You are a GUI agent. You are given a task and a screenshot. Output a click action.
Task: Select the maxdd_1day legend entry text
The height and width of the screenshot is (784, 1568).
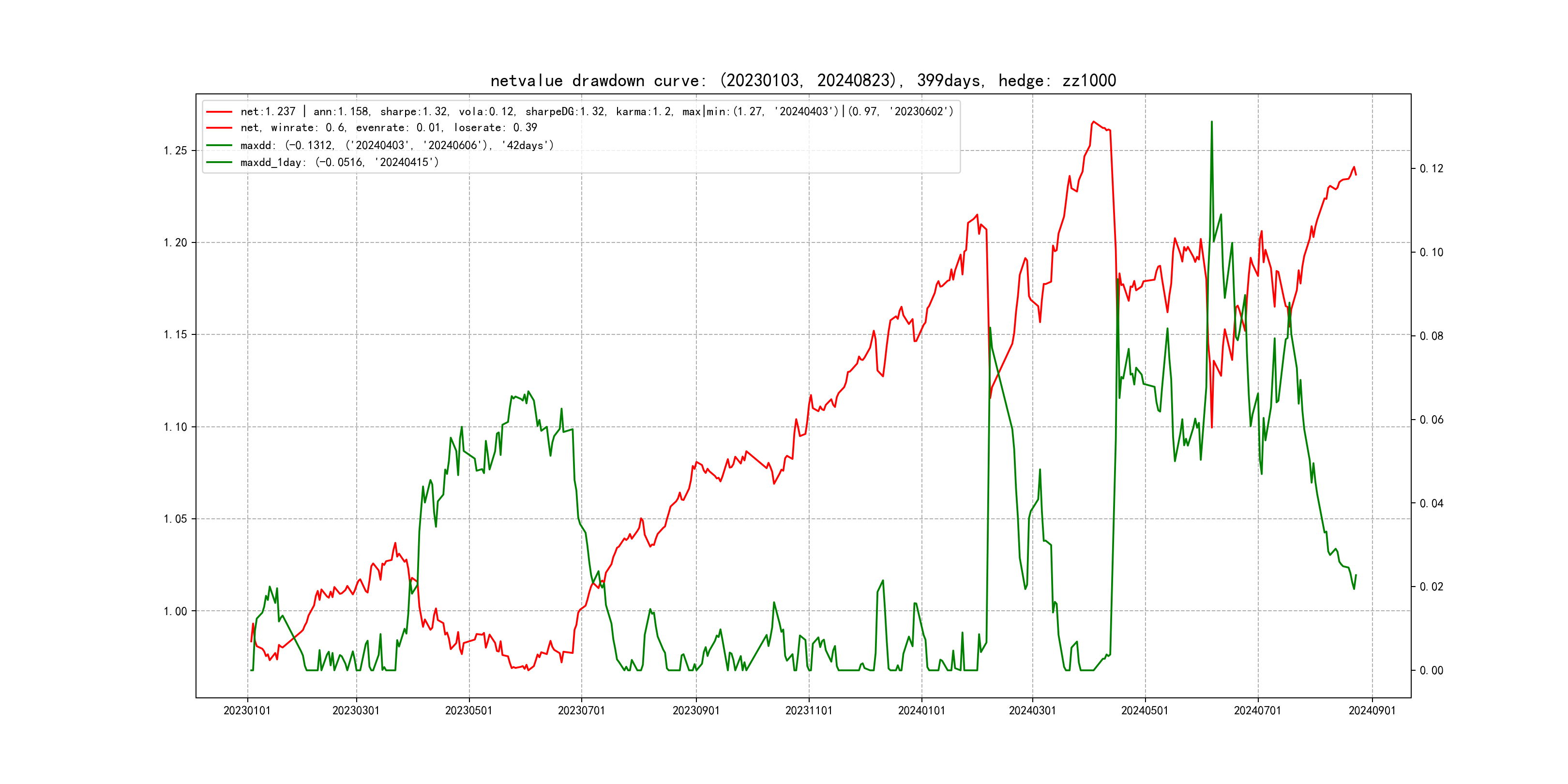click(x=339, y=163)
